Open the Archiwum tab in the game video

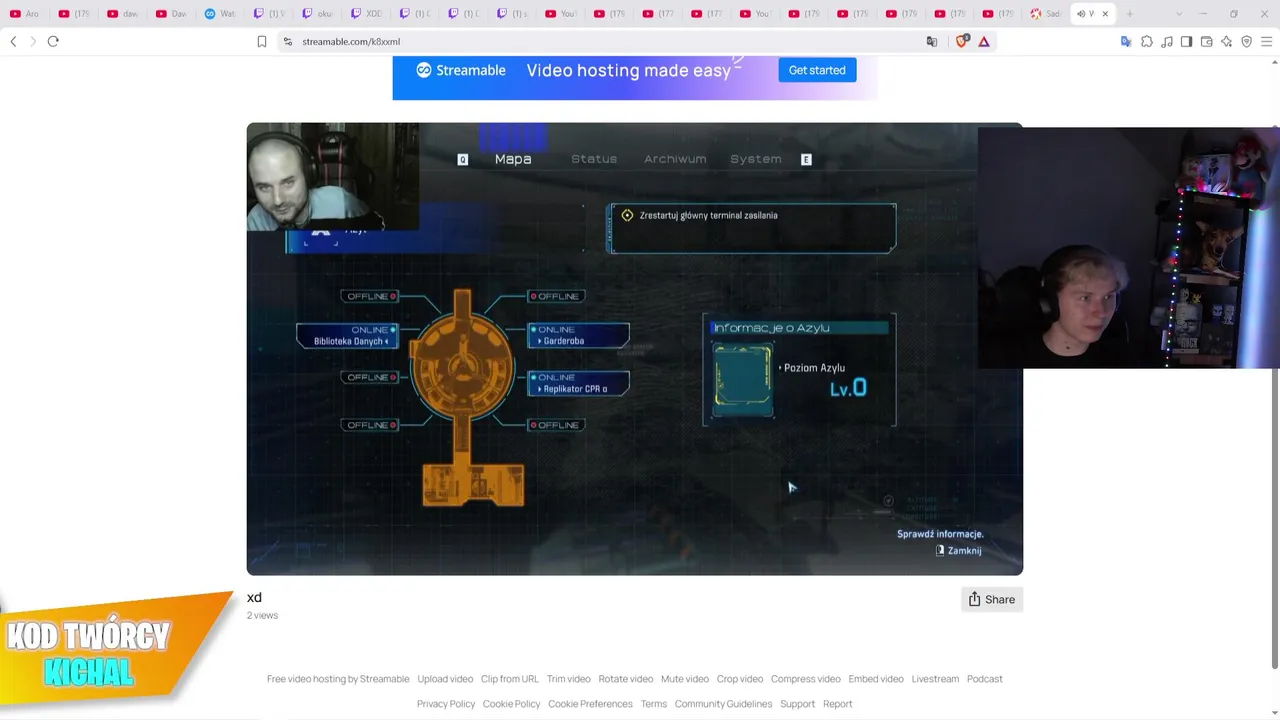tap(675, 159)
